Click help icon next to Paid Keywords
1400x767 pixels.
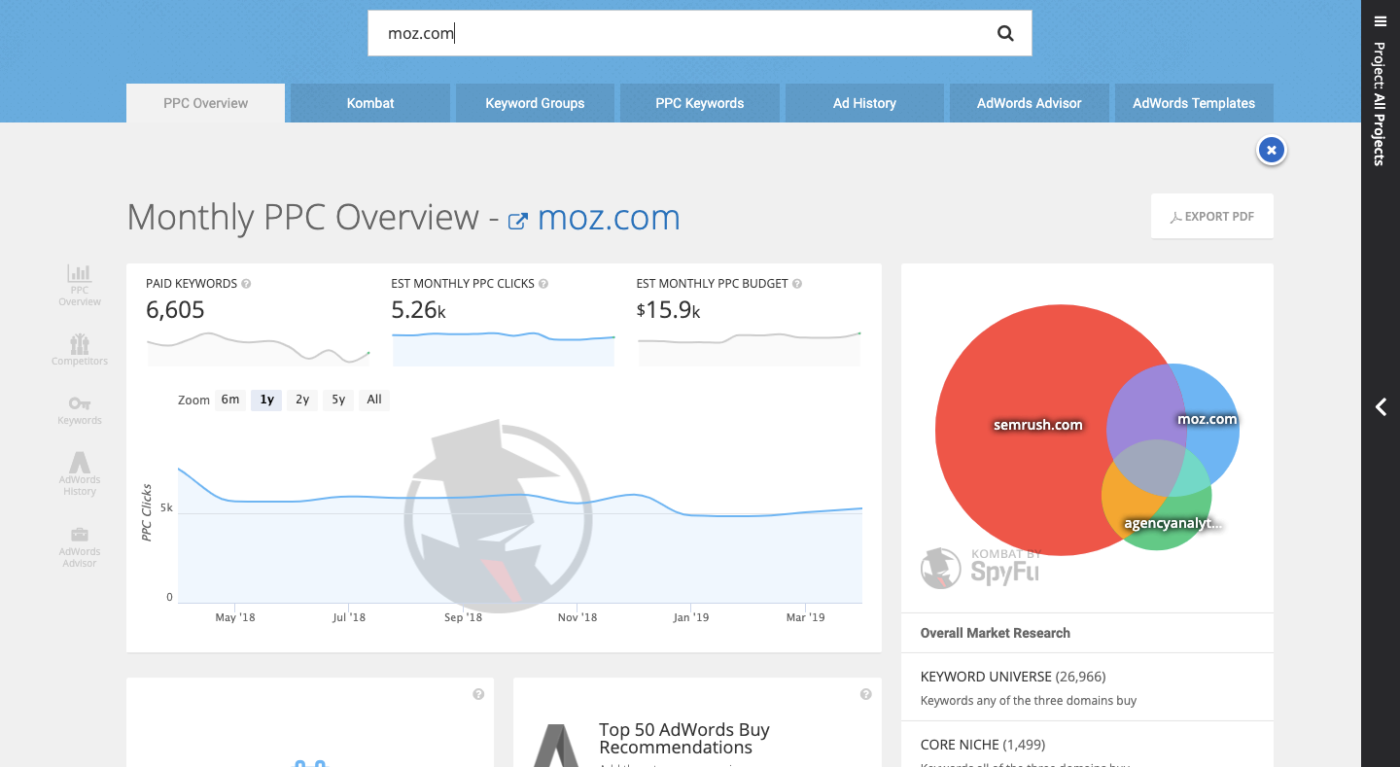pyautogui.click(x=246, y=284)
